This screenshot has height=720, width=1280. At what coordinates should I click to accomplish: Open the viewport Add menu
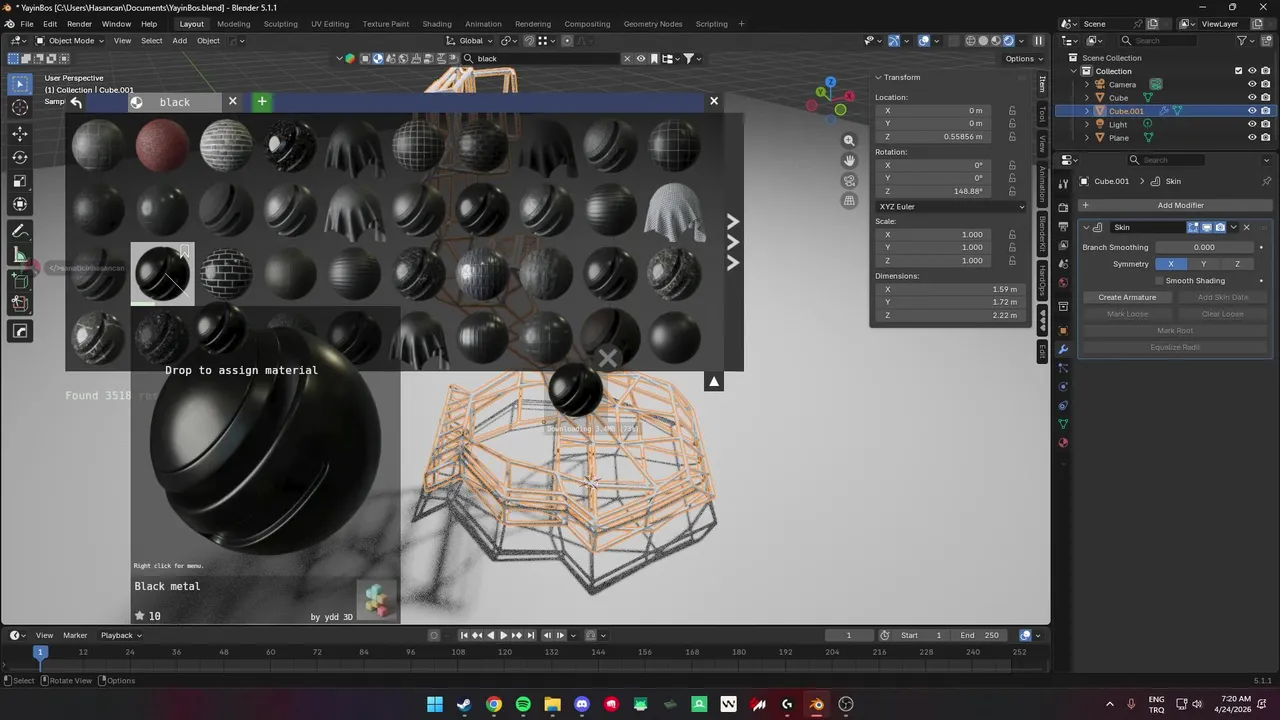[x=179, y=41]
